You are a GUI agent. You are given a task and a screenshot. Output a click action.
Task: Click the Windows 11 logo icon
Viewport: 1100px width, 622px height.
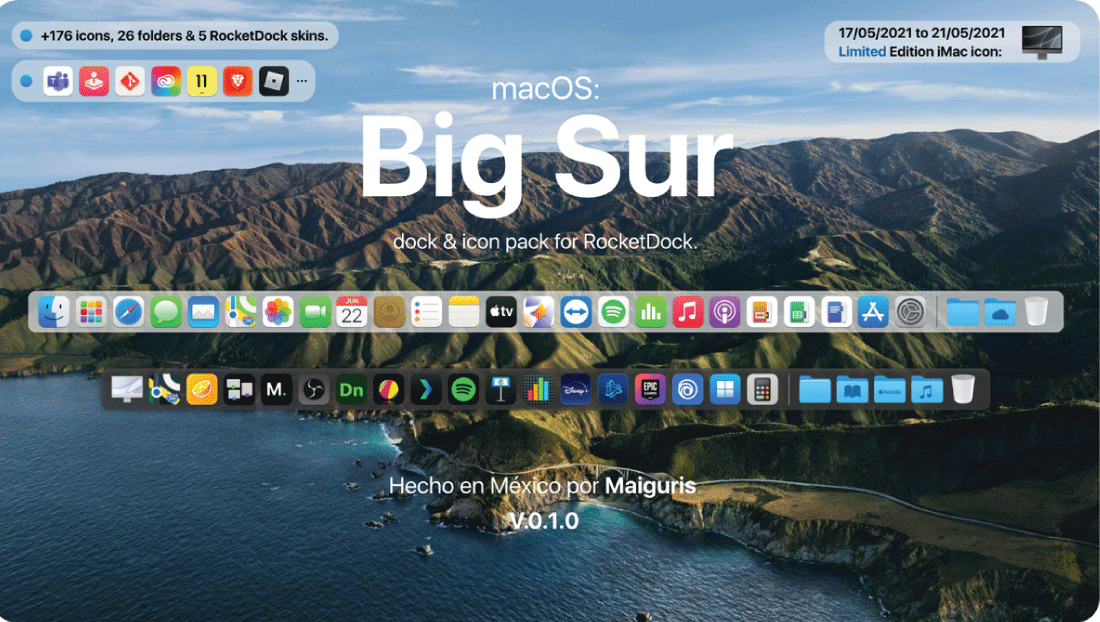pos(725,389)
